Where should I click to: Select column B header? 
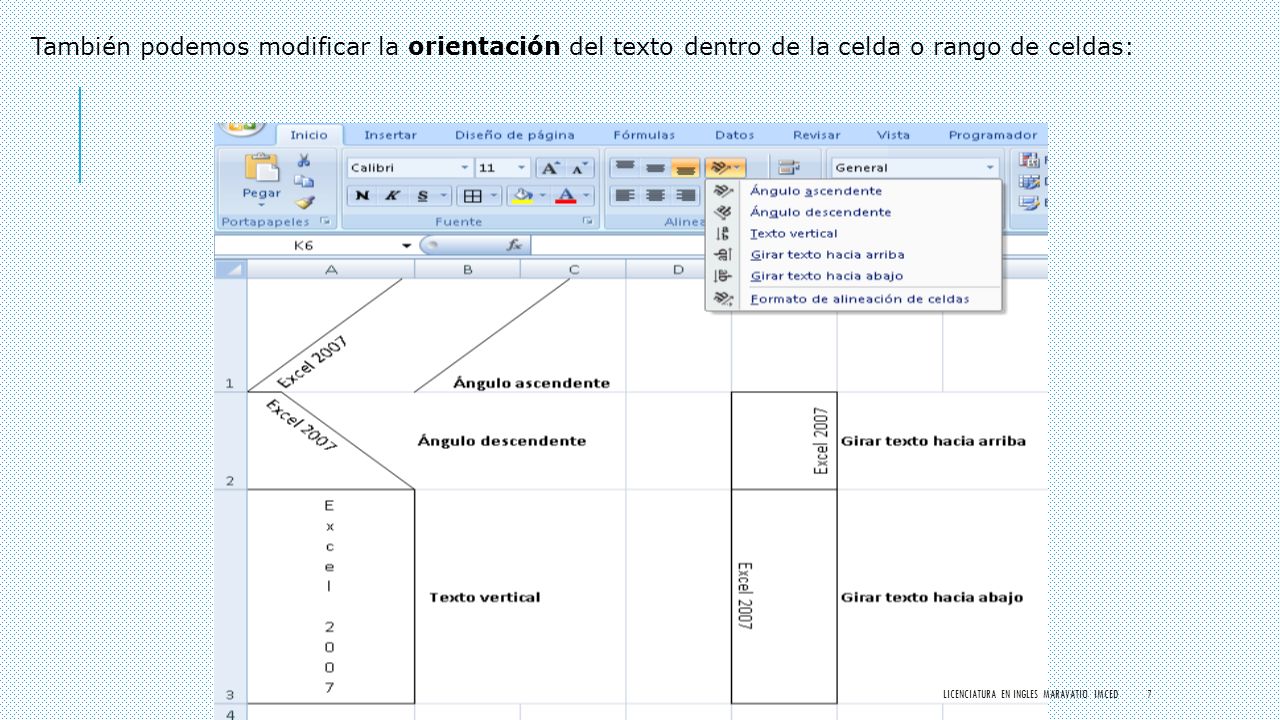[x=467, y=270]
